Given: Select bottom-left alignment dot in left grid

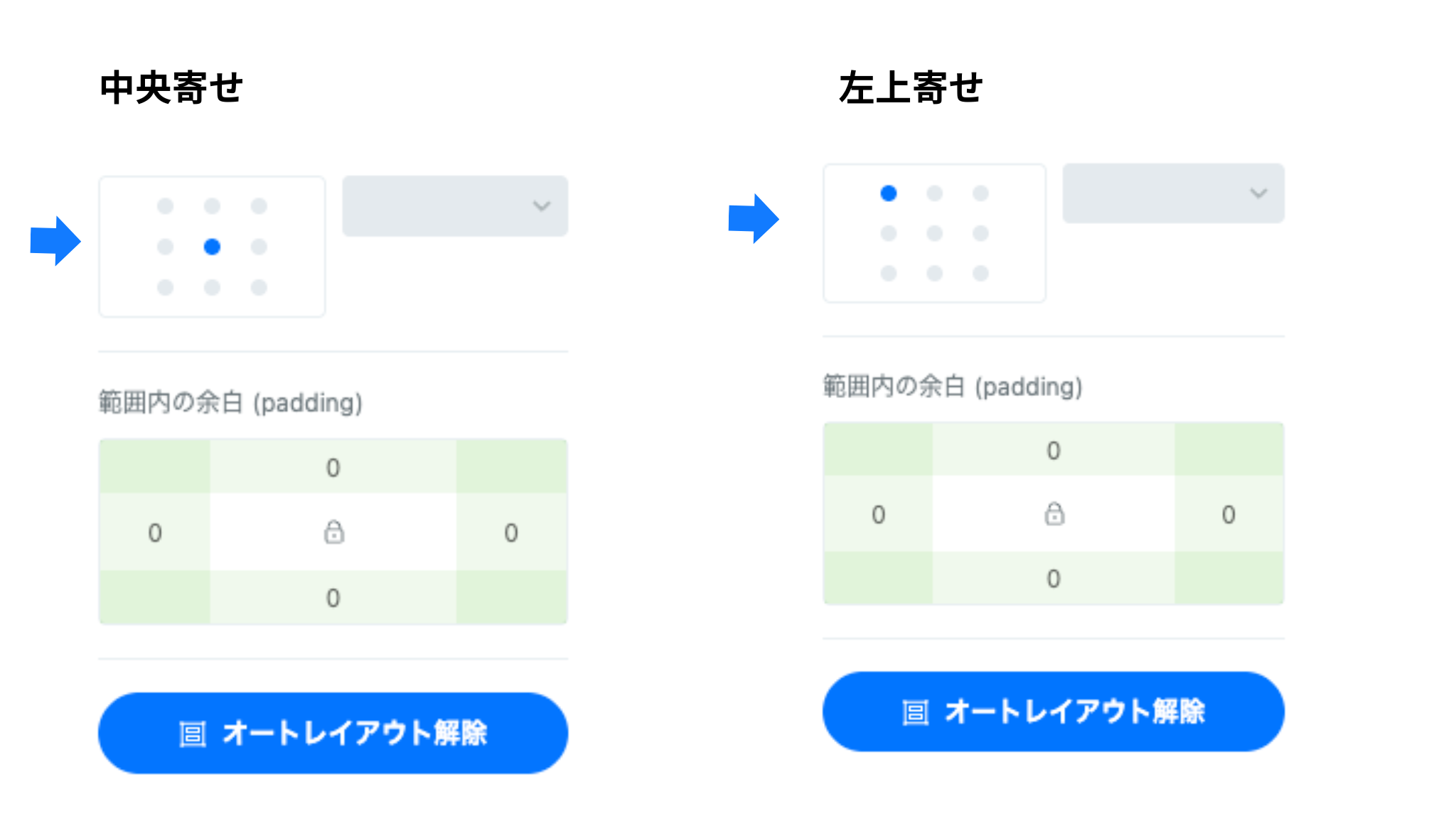Looking at the screenshot, I should 166,287.
